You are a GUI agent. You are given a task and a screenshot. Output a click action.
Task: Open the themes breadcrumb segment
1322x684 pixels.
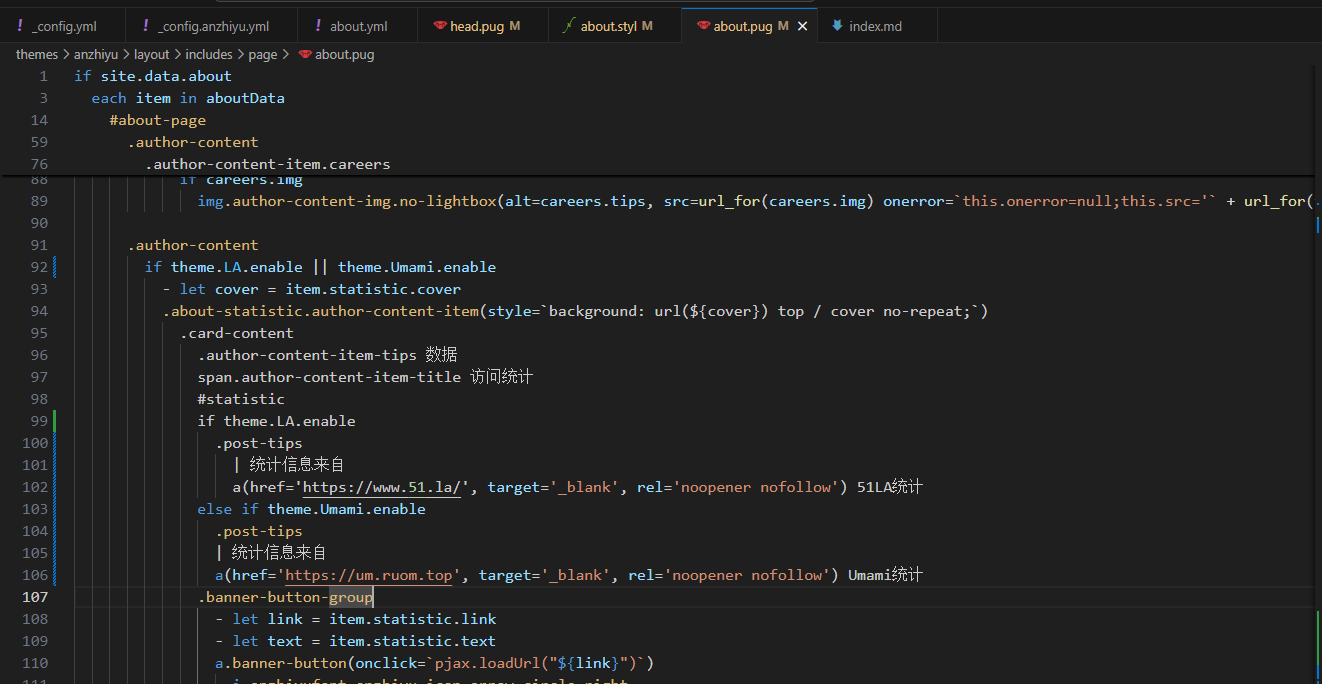37,54
